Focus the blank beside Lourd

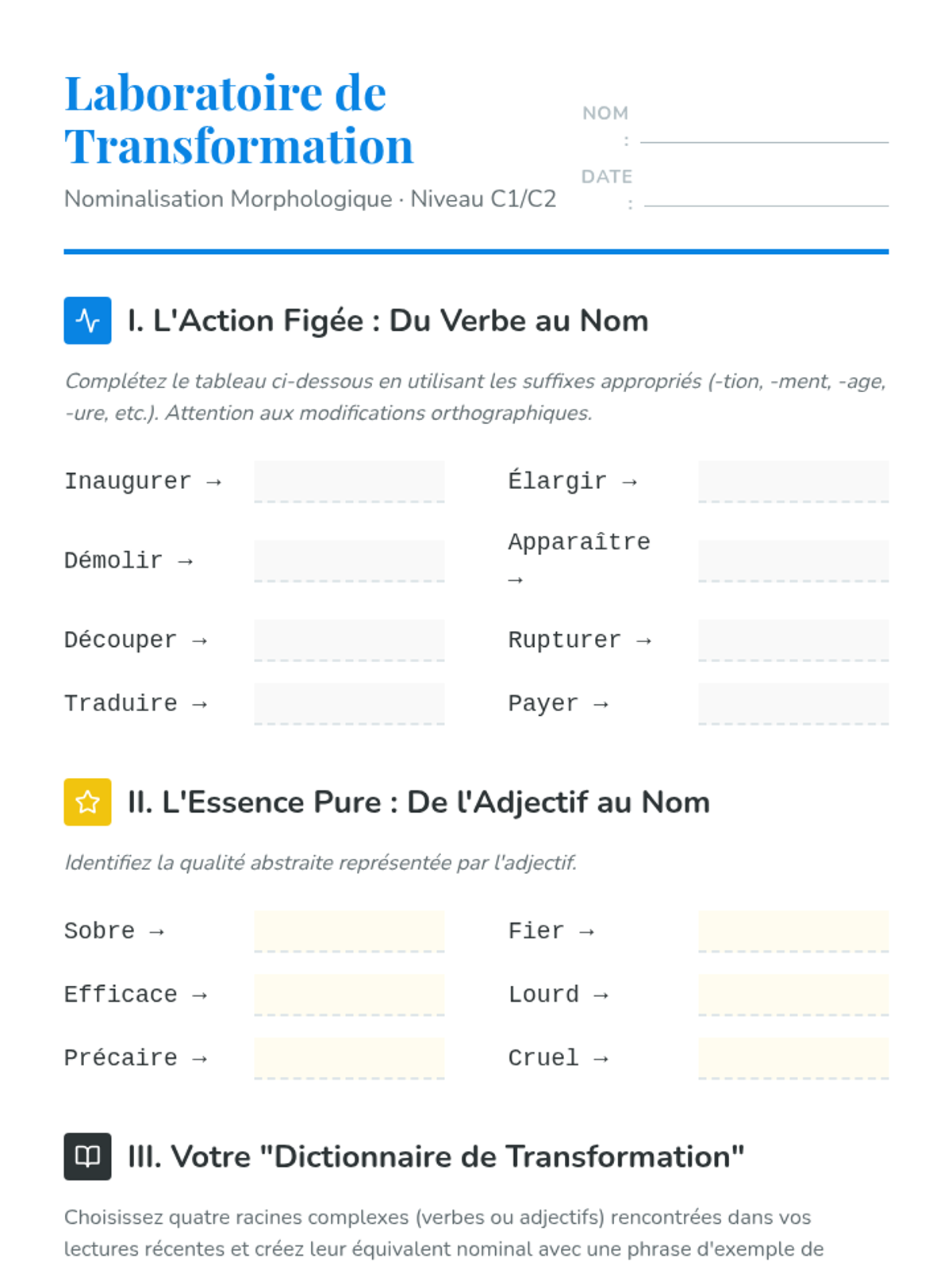[x=793, y=994]
